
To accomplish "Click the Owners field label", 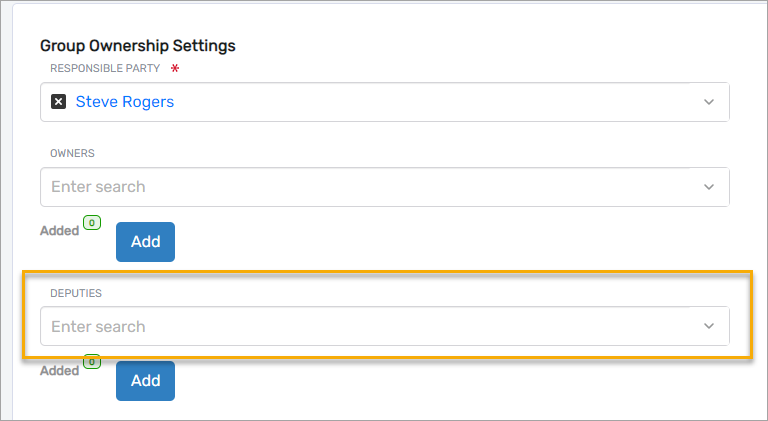I will click(x=72, y=153).
